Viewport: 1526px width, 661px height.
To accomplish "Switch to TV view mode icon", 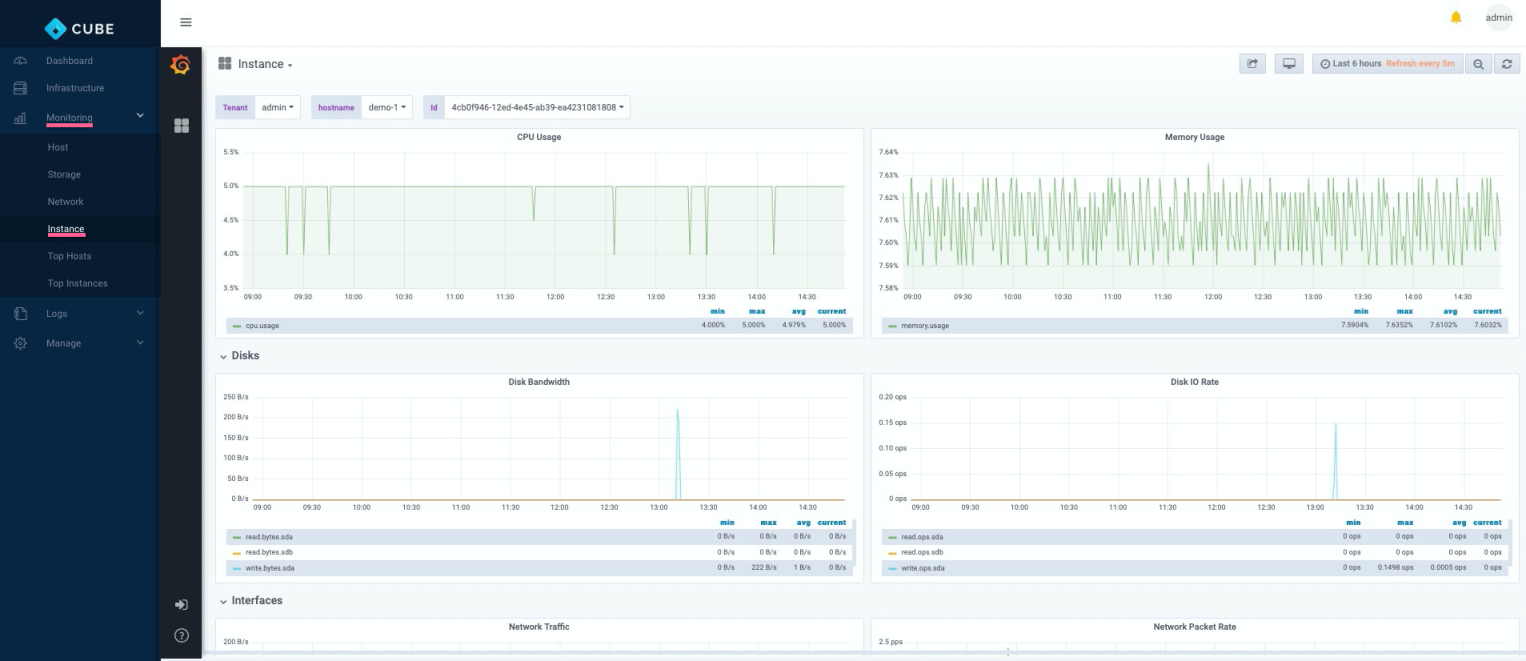I will [1289, 64].
